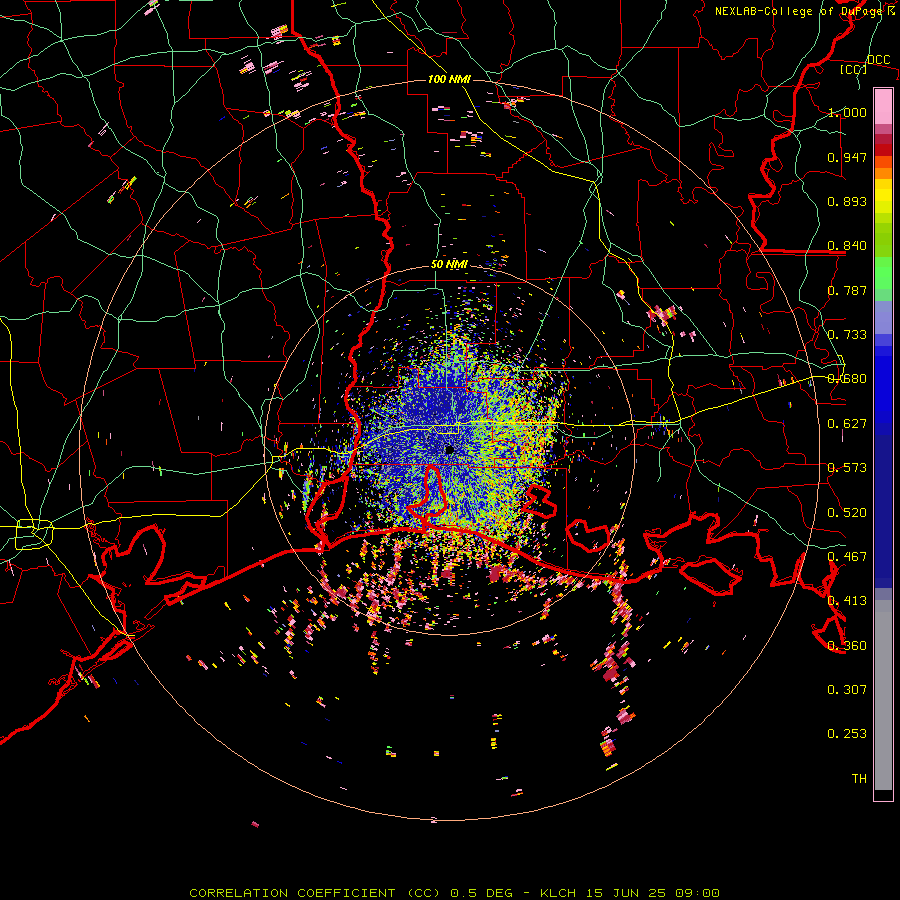Viewport: 900px width, 900px height.
Task: Click the 0.360 scale label
Action: point(847,646)
